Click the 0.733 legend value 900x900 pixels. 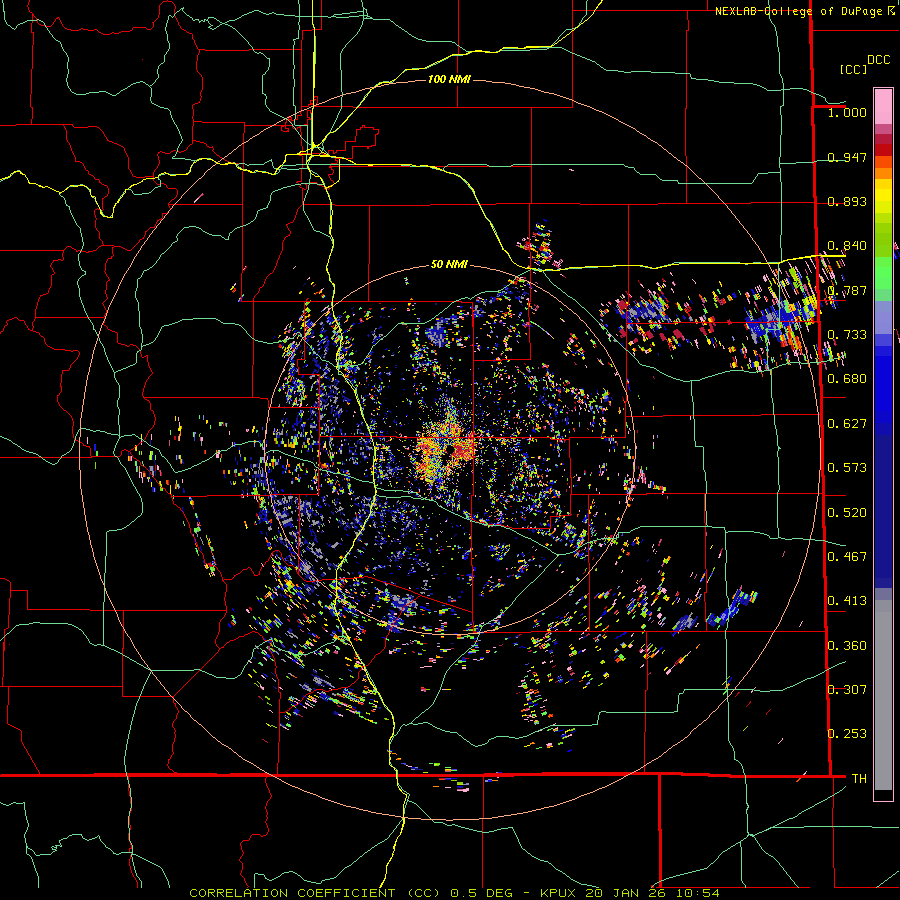tap(847, 334)
